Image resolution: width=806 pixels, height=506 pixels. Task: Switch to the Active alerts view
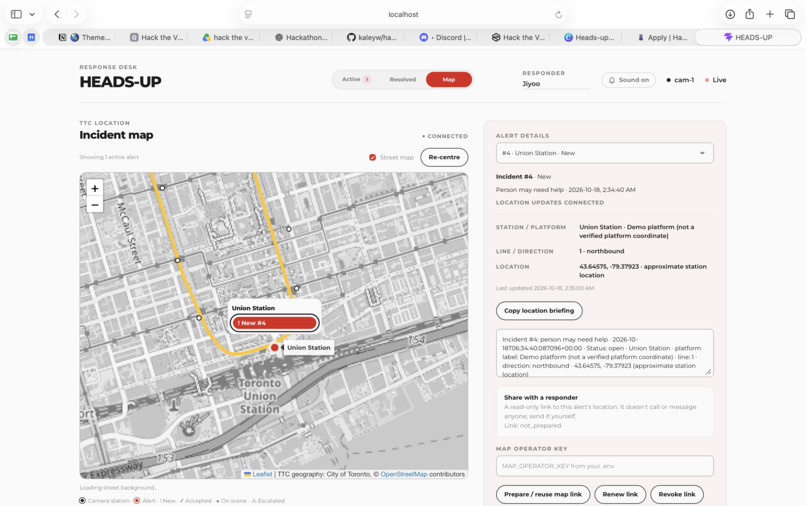coord(356,79)
